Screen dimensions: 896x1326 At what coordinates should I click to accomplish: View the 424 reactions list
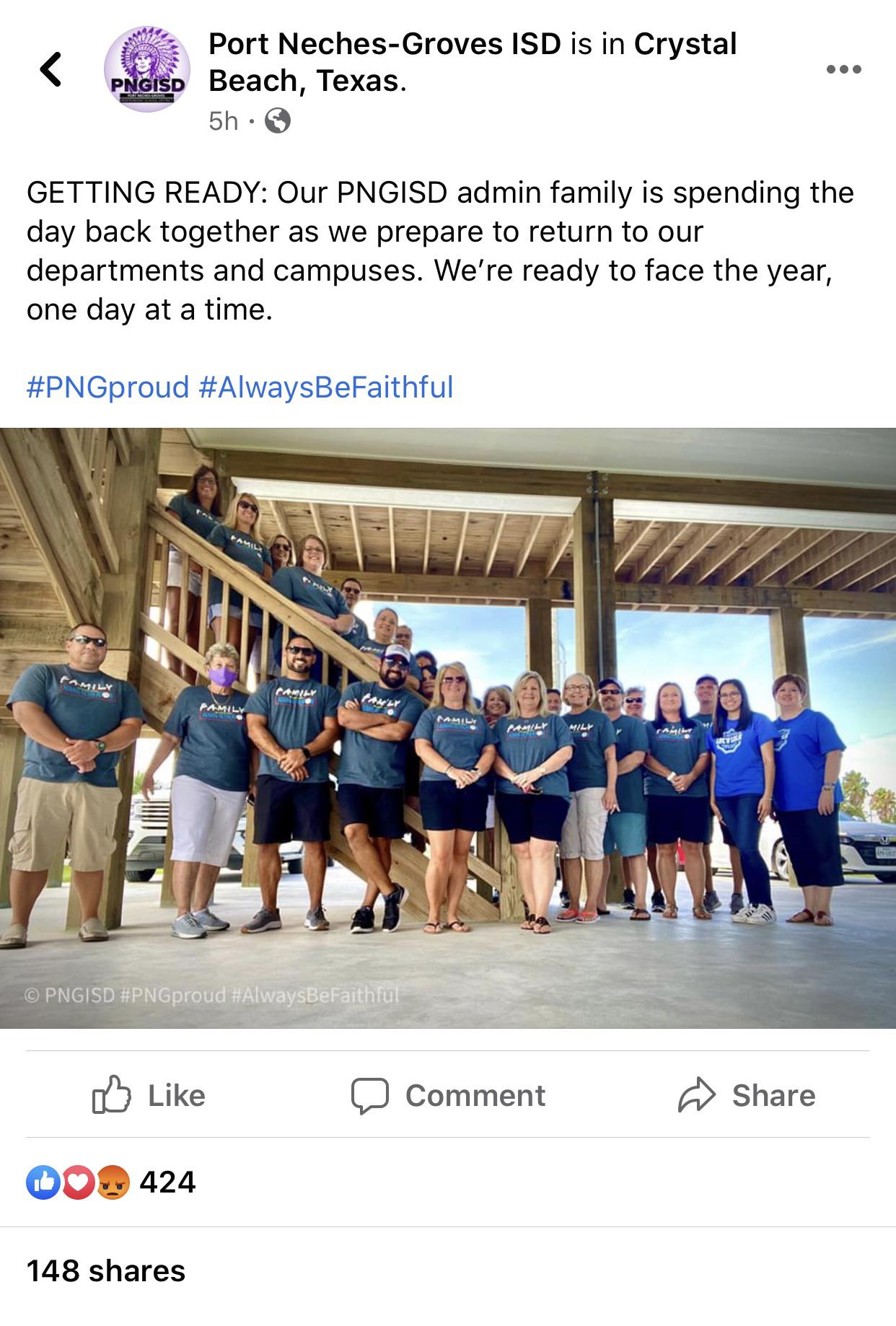click(167, 1182)
